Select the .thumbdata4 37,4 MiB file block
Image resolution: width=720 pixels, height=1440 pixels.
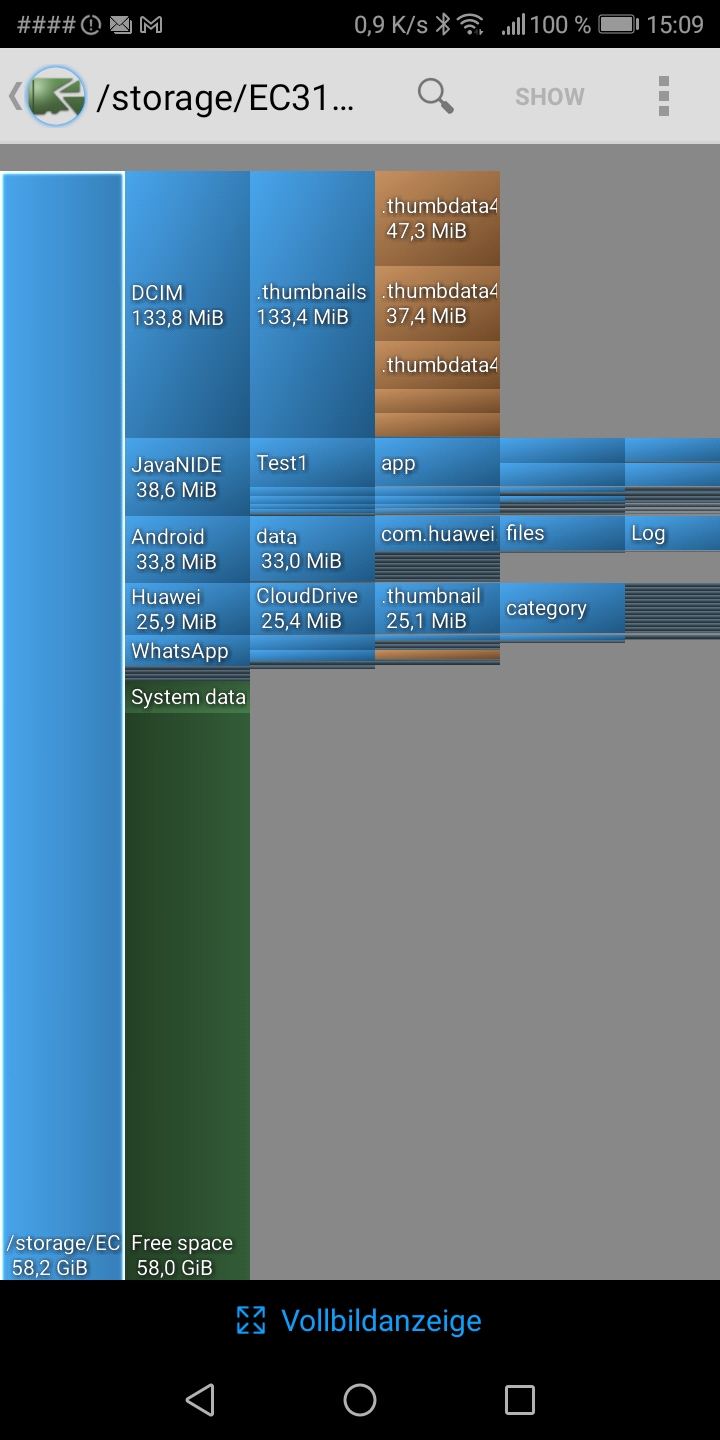click(437, 303)
